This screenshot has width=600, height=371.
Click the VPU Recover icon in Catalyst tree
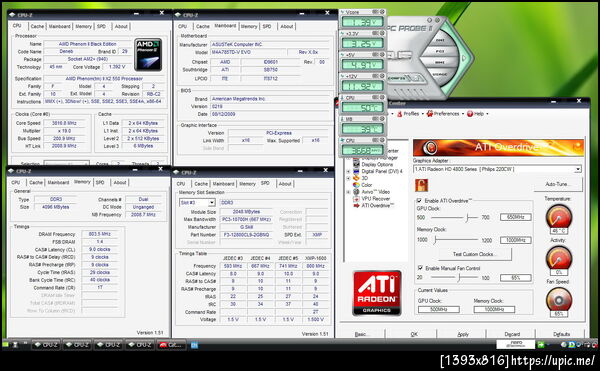[x=356, y=199]
